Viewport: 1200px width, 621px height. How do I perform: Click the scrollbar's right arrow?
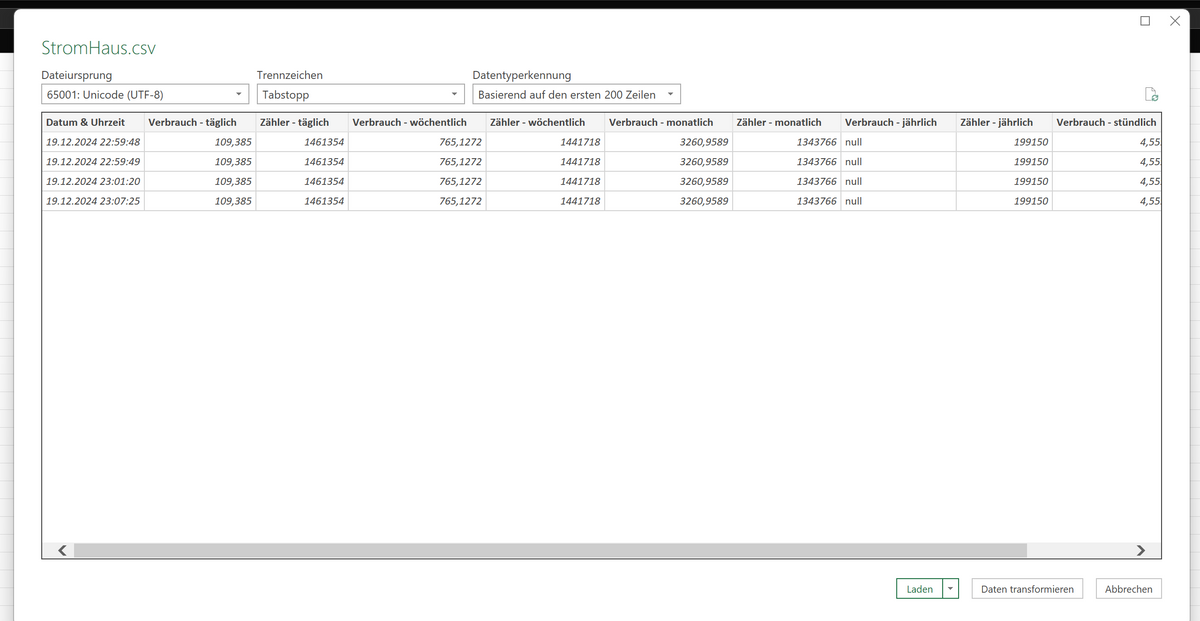point(1140,550)
